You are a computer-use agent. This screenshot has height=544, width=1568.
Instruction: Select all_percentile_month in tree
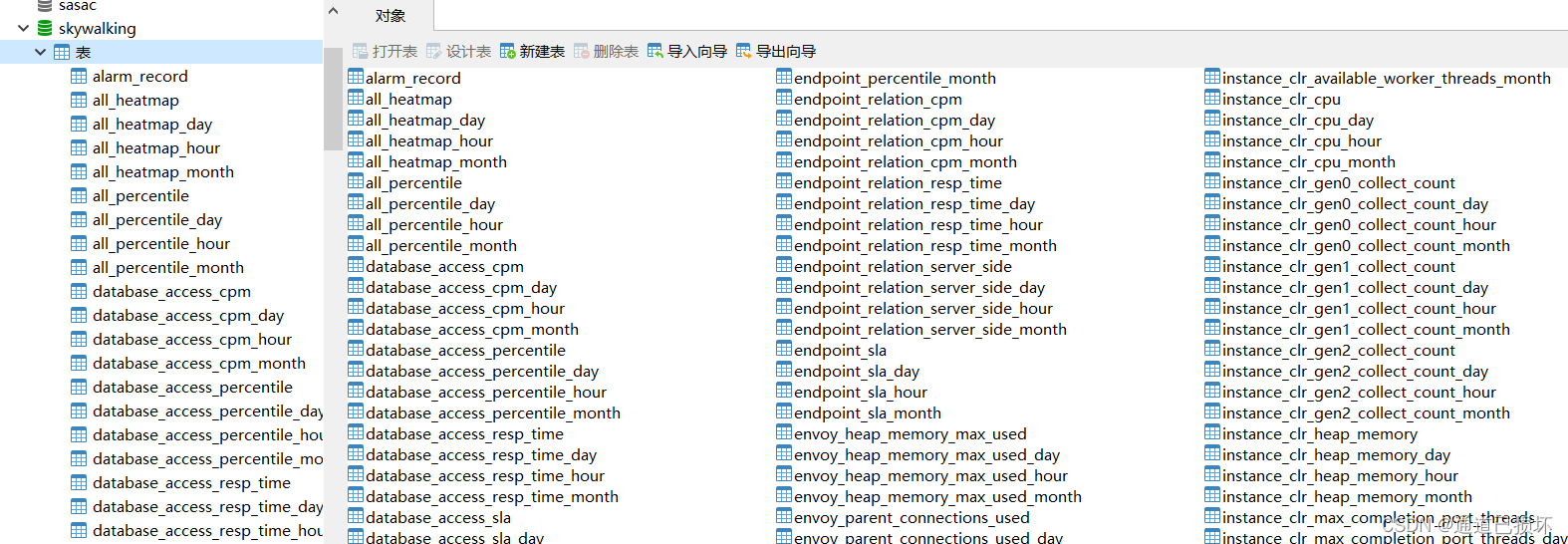pyautogui.click(x=168, y=267)
